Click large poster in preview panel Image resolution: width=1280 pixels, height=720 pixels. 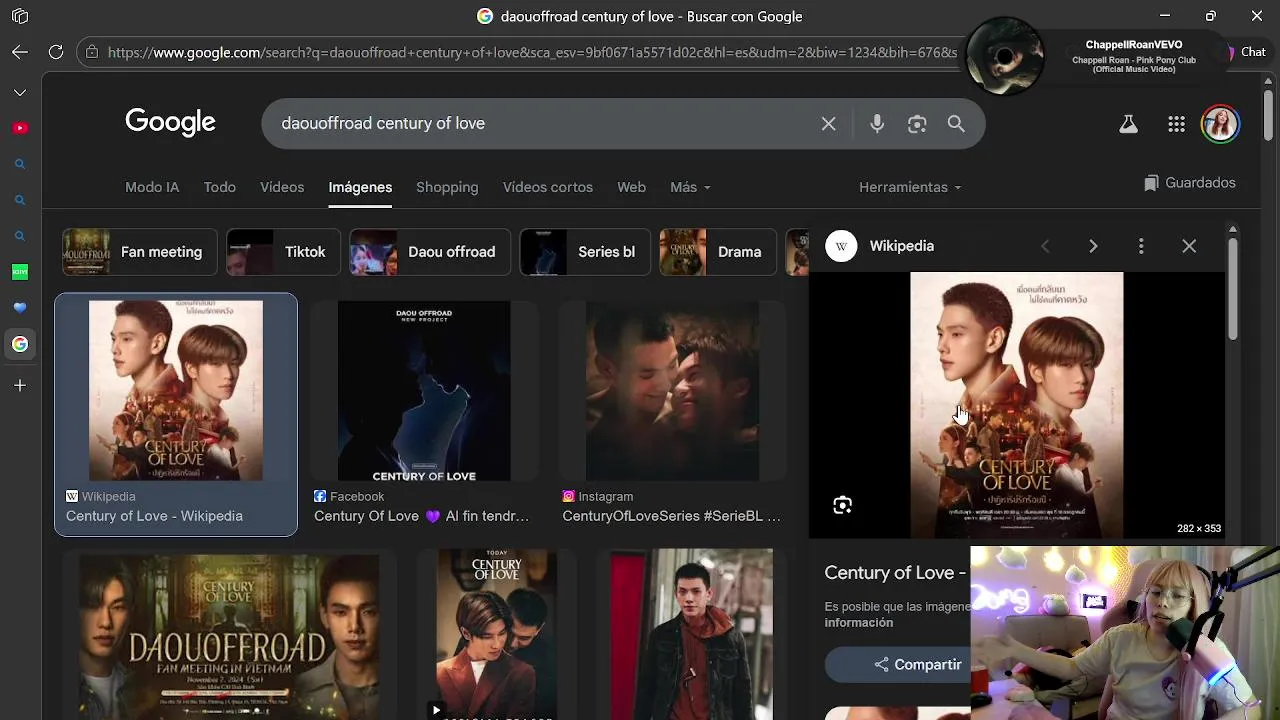(1016, 405)
